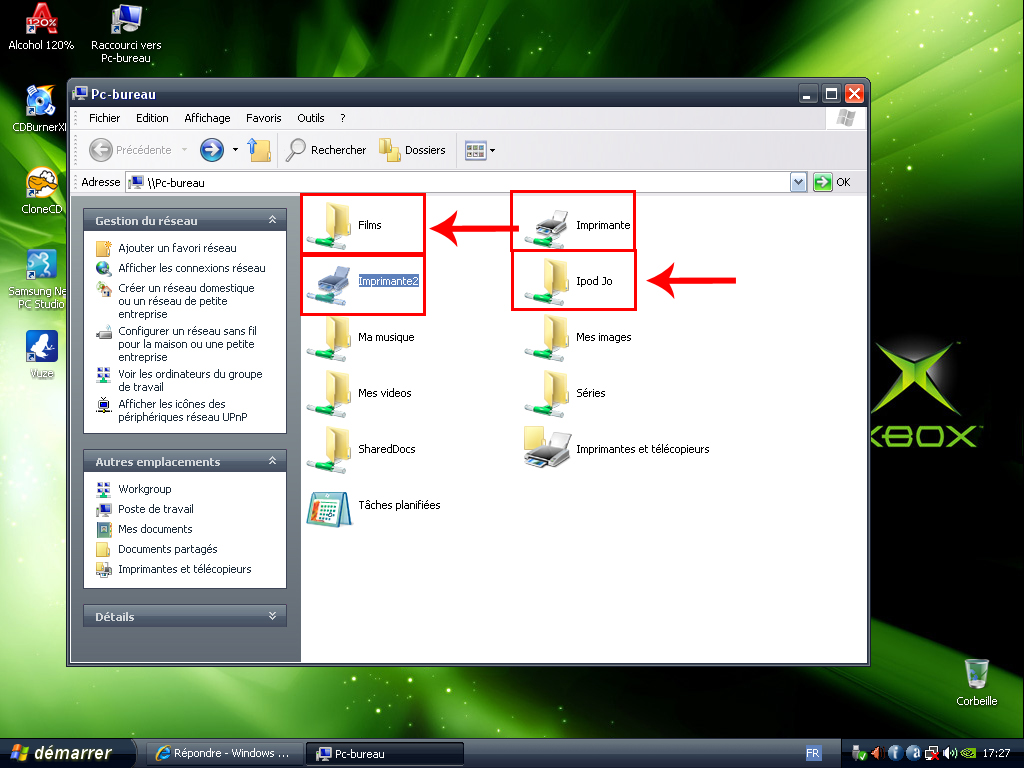Click the volume tray icon

click(x=950, y=753)
